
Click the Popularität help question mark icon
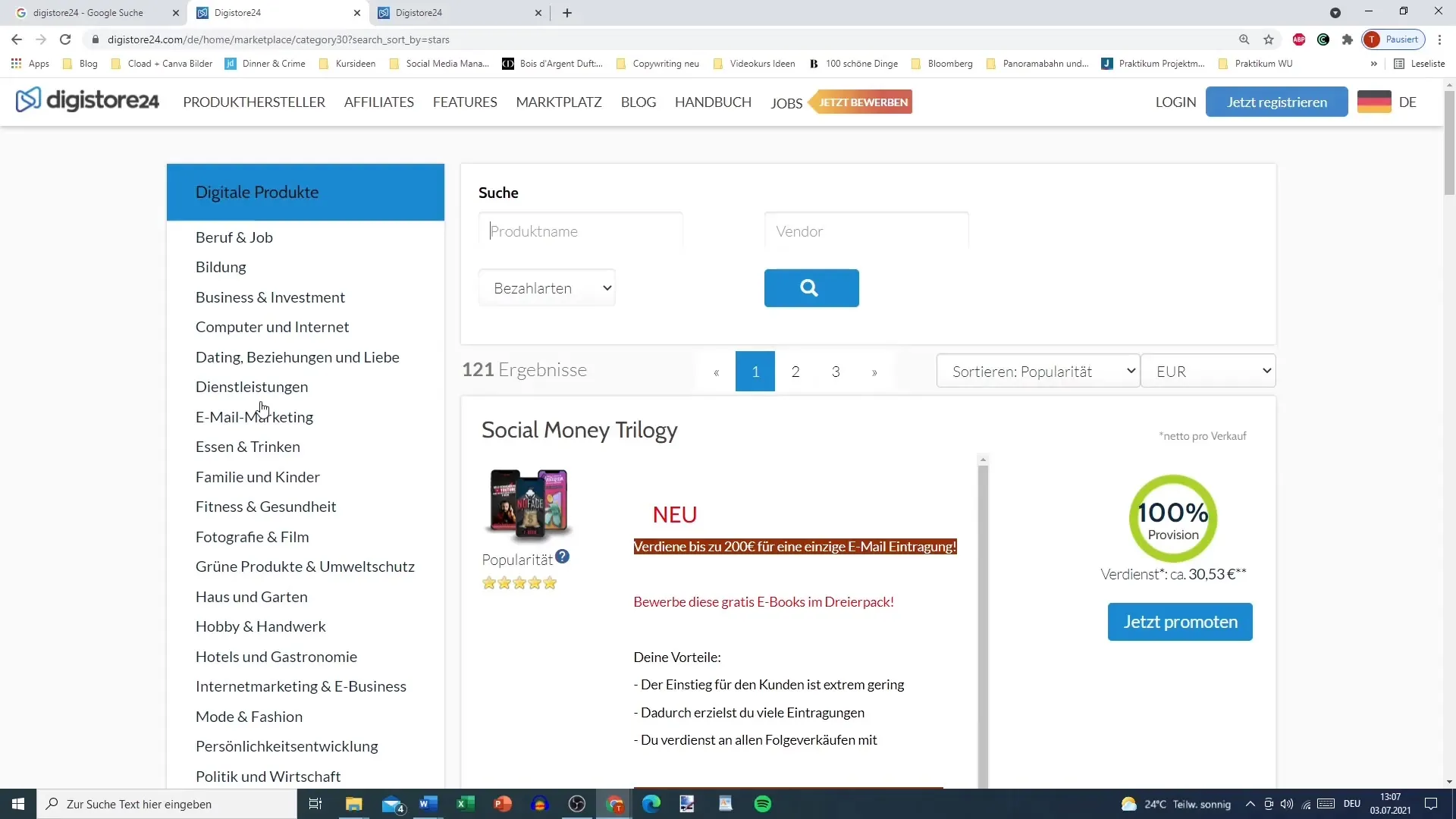click(562, 557)
